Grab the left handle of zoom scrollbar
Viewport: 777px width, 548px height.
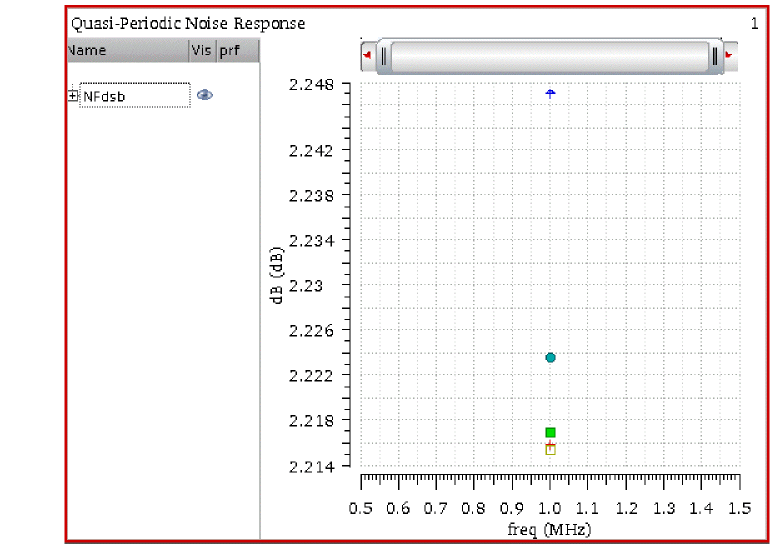384,56
